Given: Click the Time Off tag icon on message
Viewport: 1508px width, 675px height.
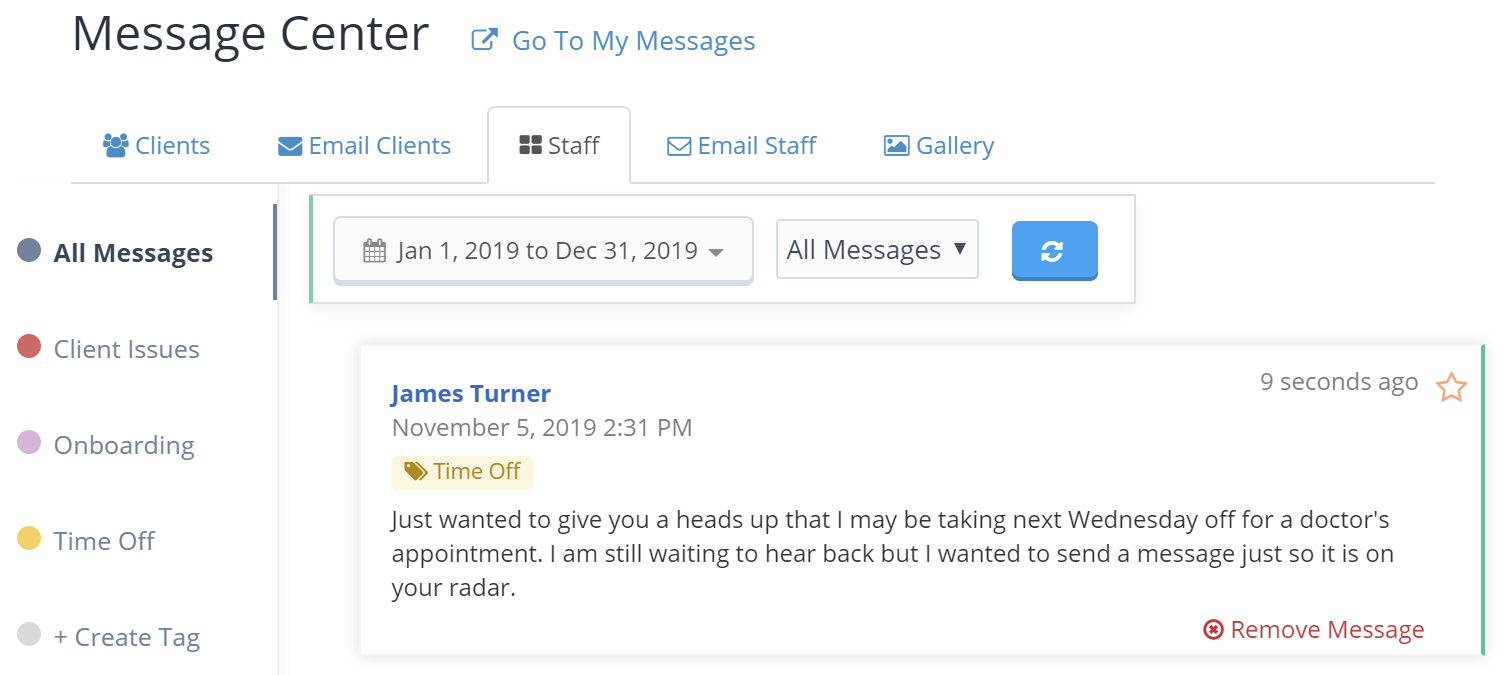Looking at the screenshot, I should point(413,472).
